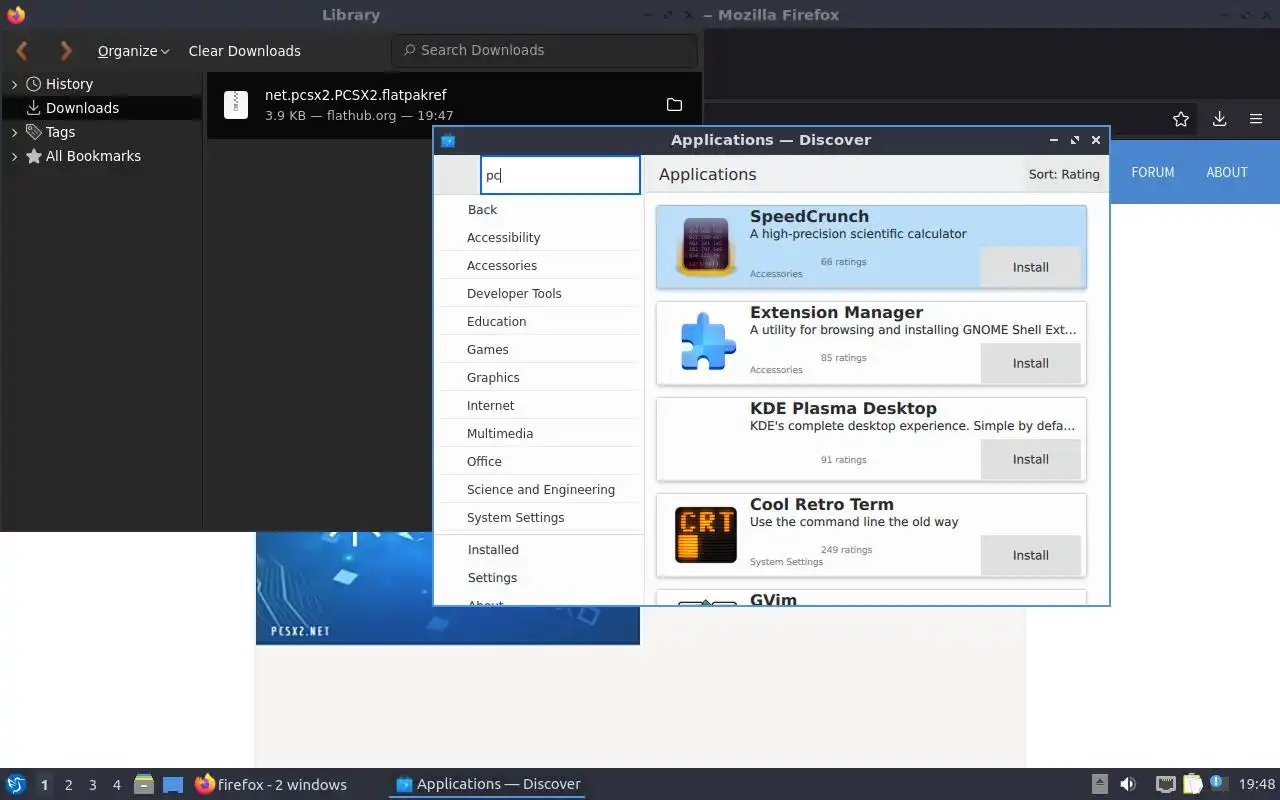
Task: Select History in Library sidebar
Action: coord(69,84)
